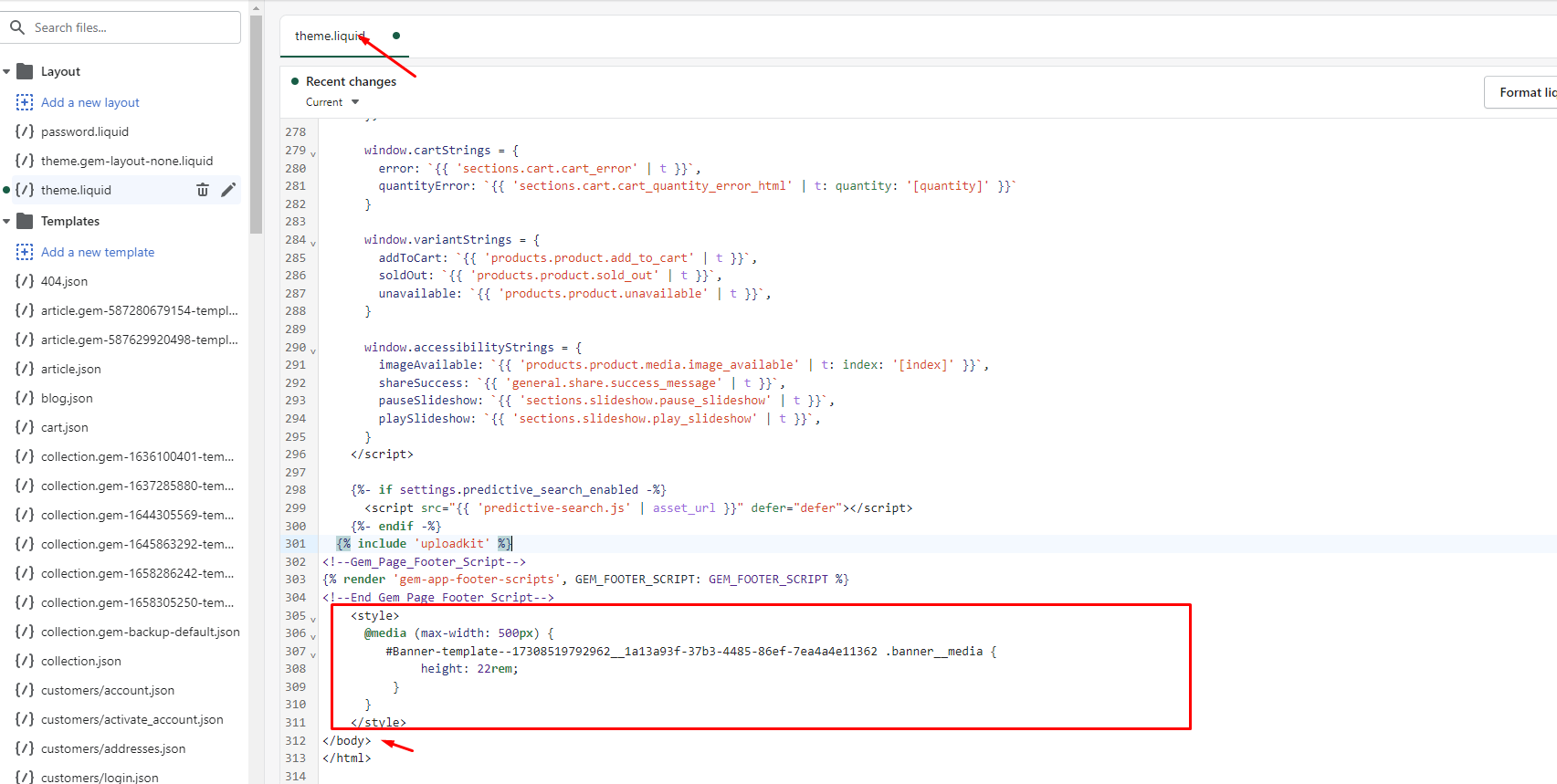
Task: Click the customers/activate_account.json file icon
Action: 25,719
